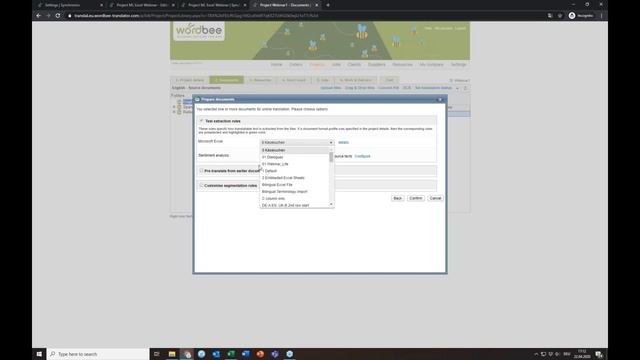The width and height of the screenshot is (640, 360).
Task: Click the browser address bar
Action: (306, 16)
